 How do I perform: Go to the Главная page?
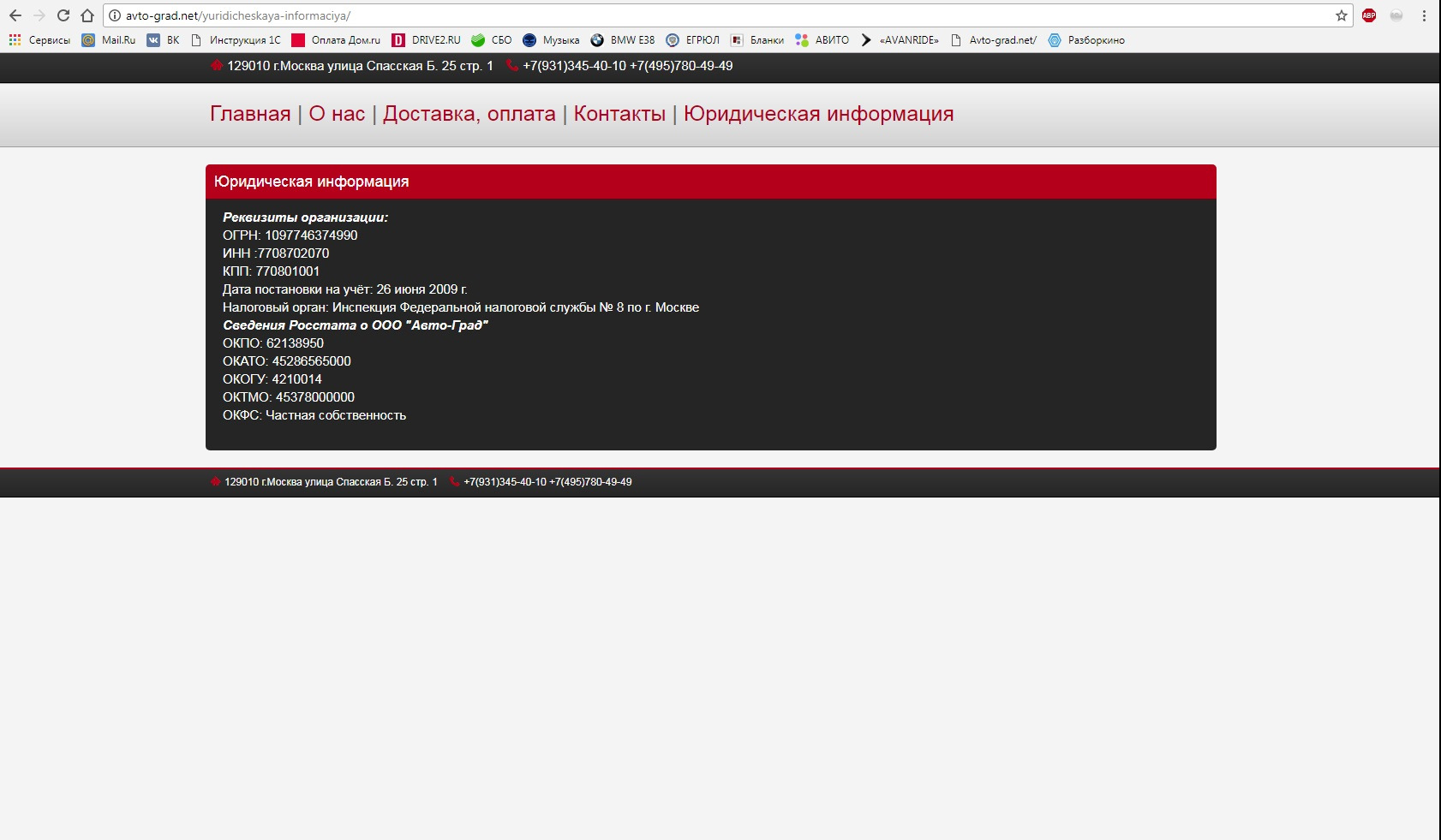(x=250, y=114)
